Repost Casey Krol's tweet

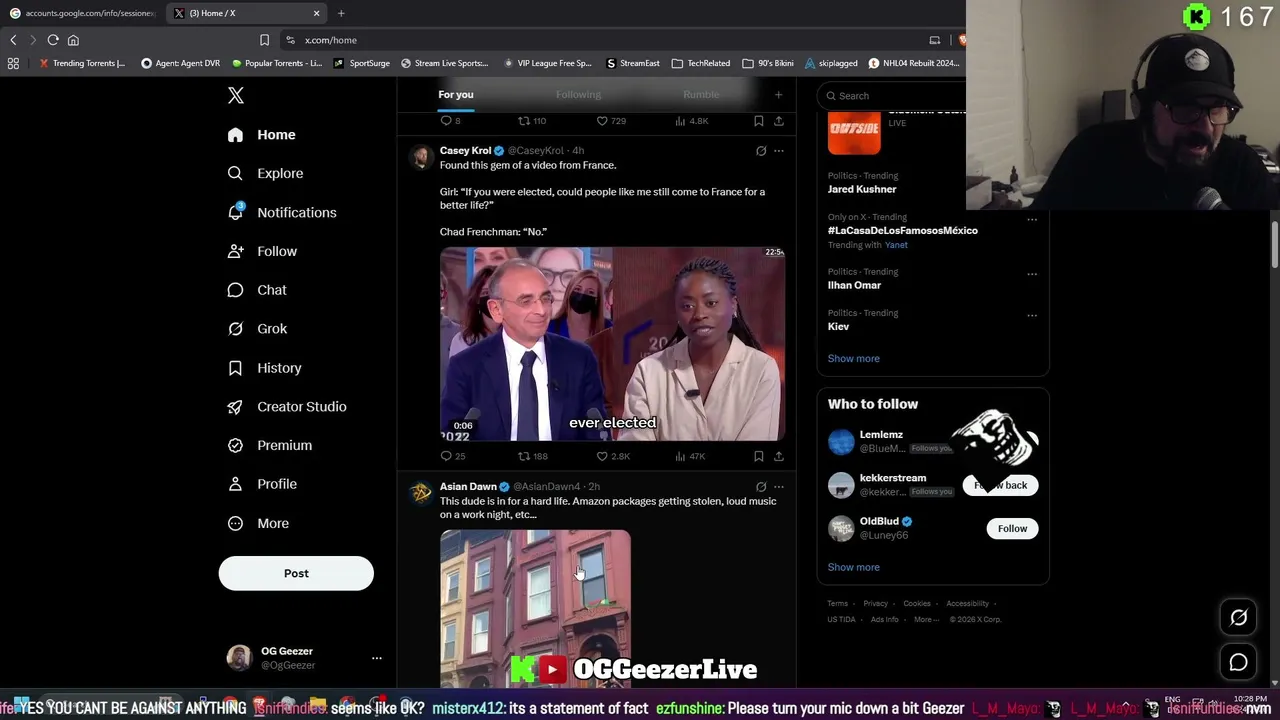532,456
